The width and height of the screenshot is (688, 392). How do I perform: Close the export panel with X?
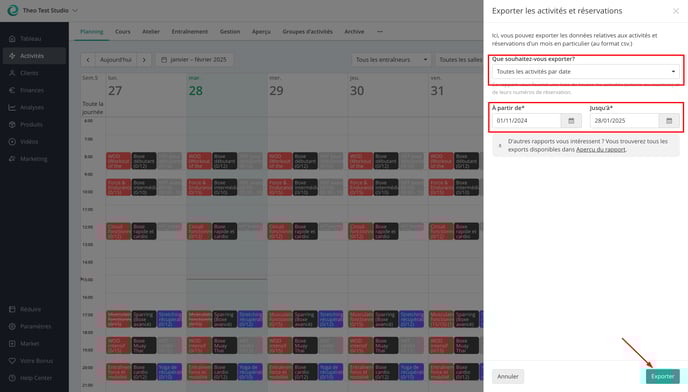point(676,11)
